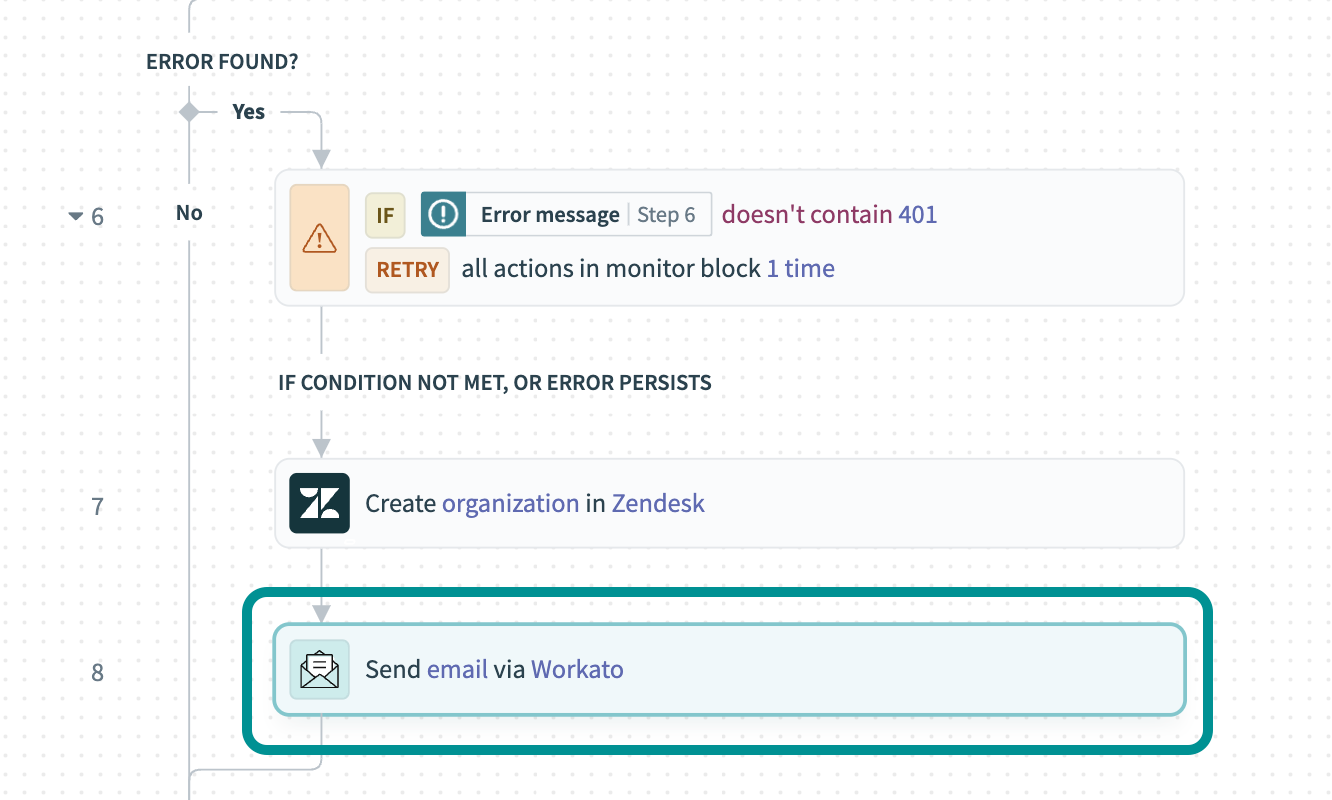
Task: Click the organization link in step 7
Action: [510, 503]
